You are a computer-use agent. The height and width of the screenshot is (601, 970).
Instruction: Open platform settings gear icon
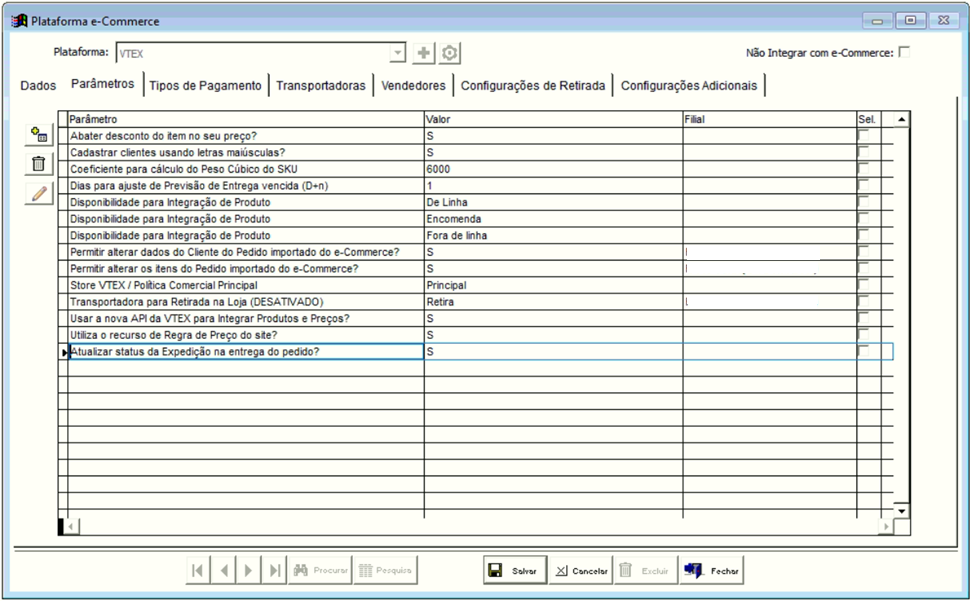click(450, 53)
